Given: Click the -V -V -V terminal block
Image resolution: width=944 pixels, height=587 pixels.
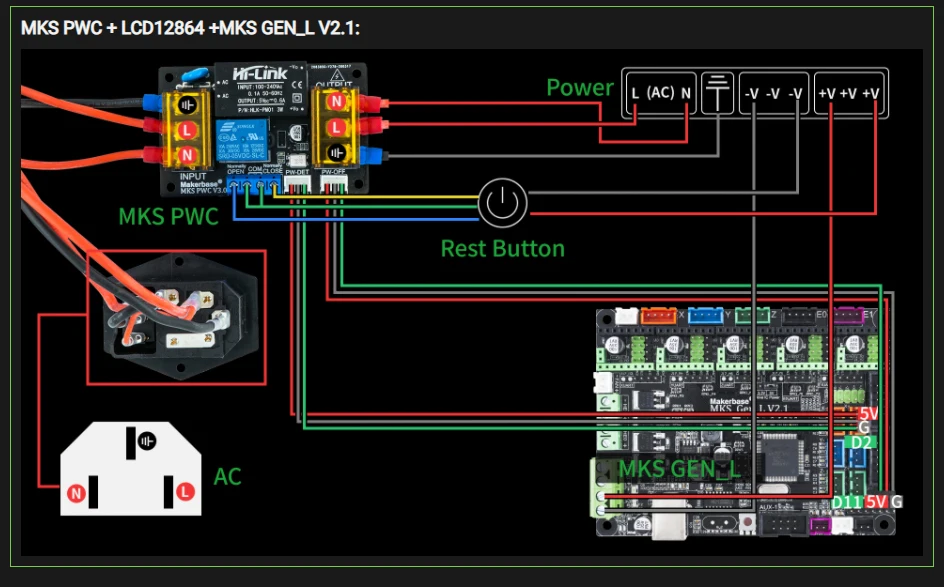Looking at the screenshot, I should tap(773, 93).
